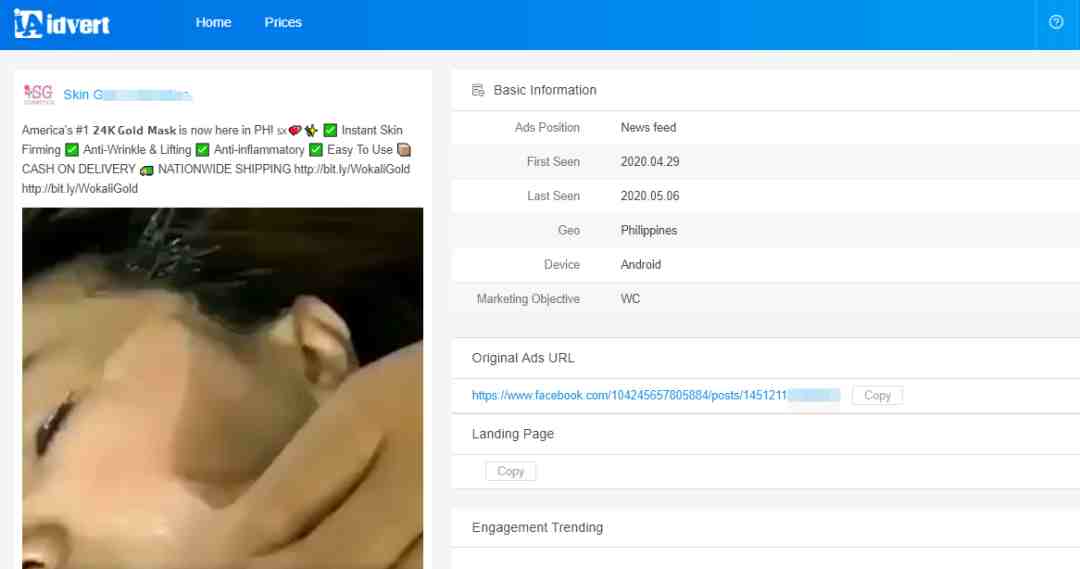The image size is (1080, 569).
Task: Click the idvert logo
Action: click(62, 23)
